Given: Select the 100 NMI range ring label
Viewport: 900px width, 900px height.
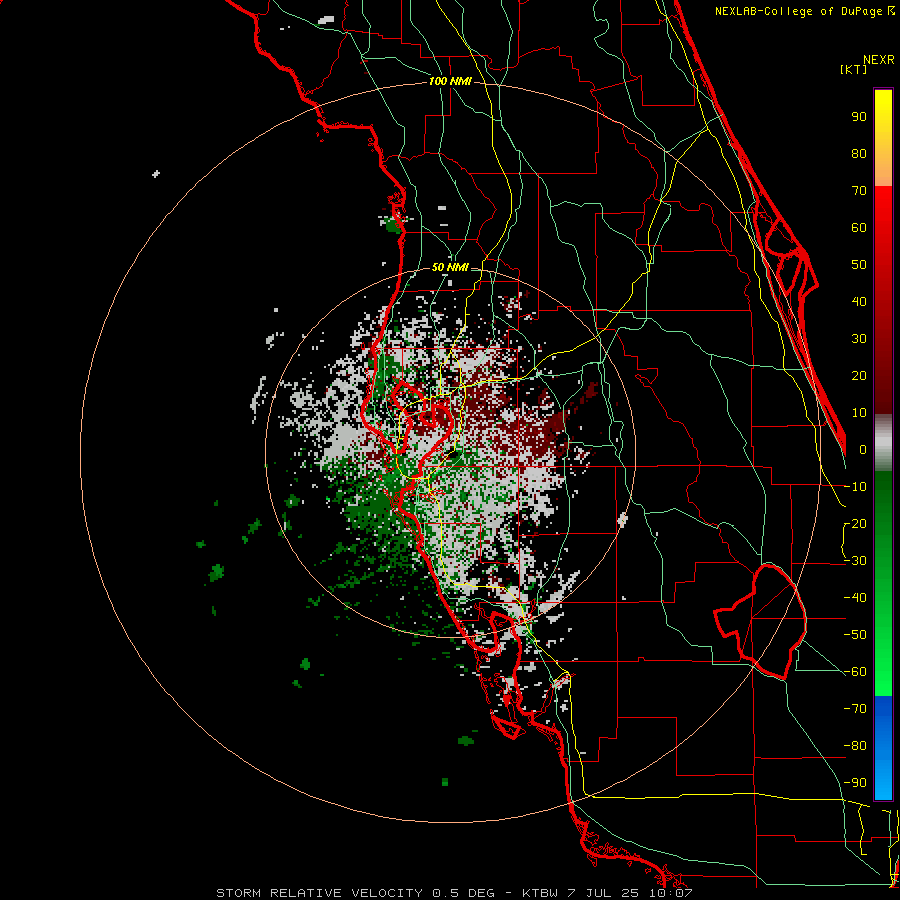Looking at the screenshot, I should (x=450, y=81).
